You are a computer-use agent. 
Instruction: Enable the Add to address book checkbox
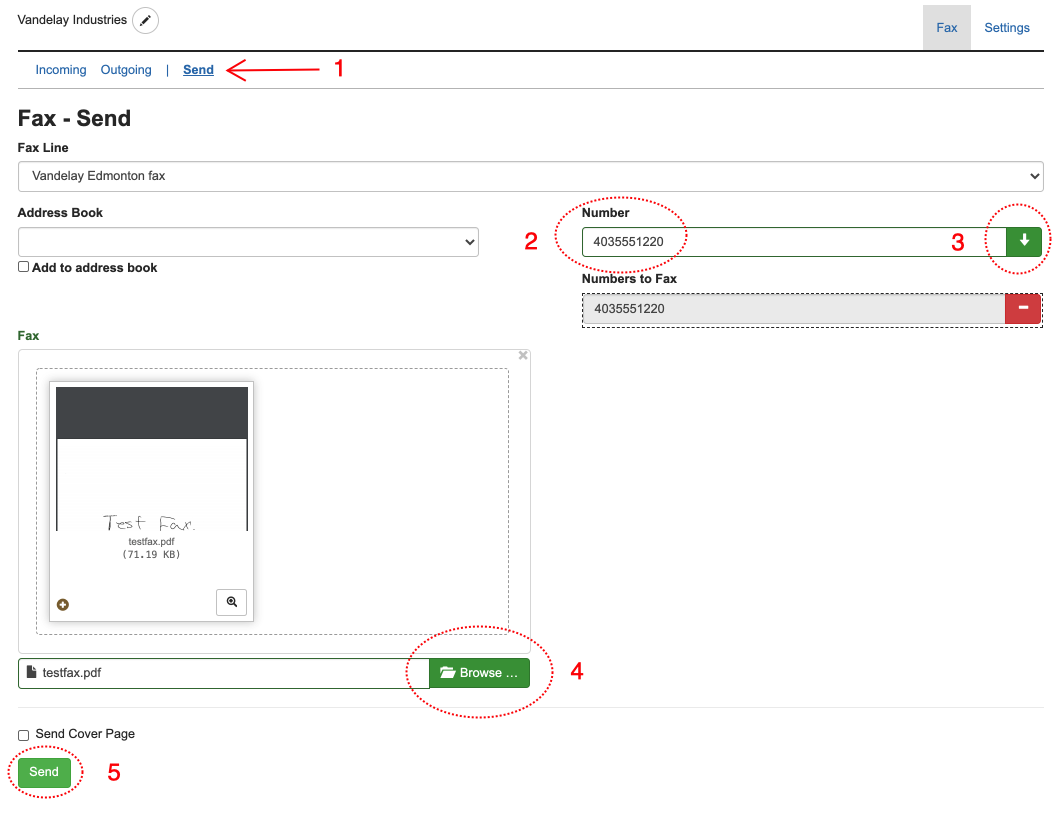tap(24, 267)
